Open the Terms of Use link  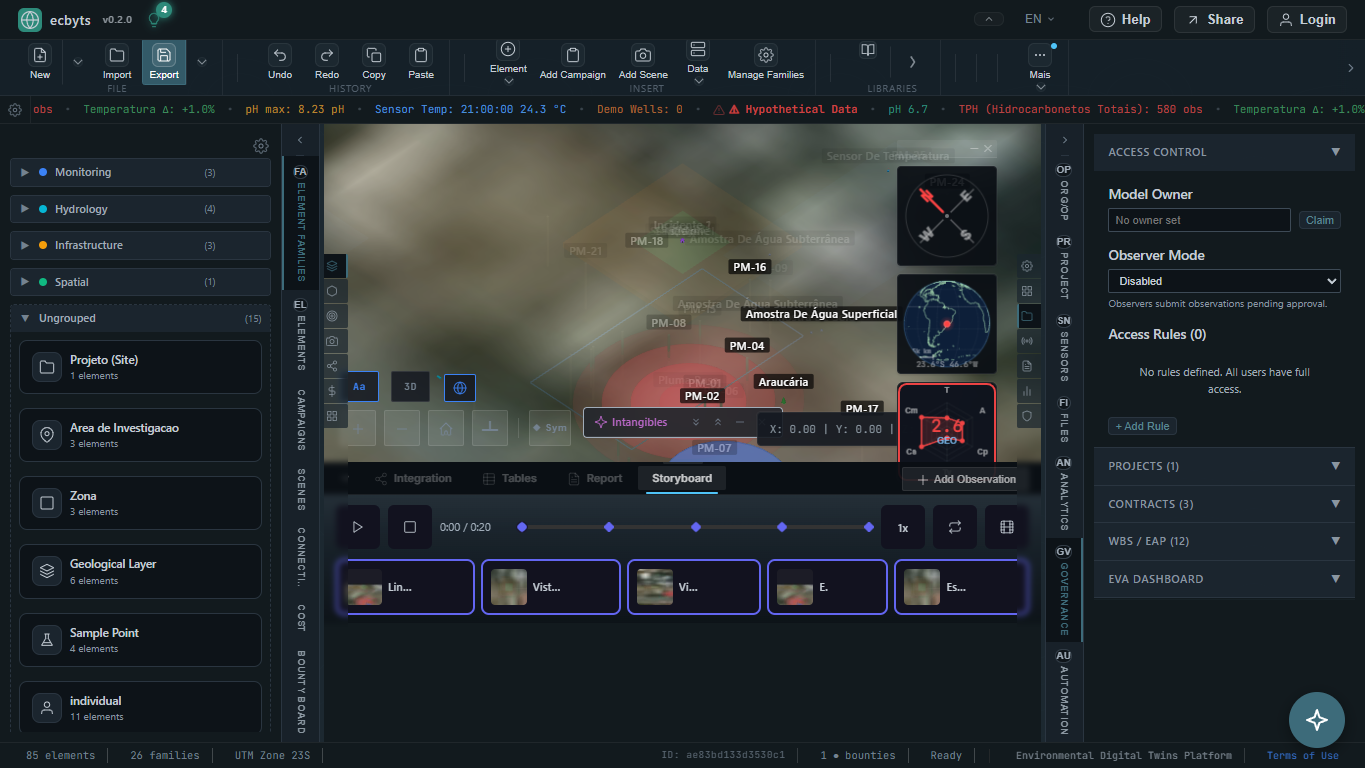tap(1303, 756)
